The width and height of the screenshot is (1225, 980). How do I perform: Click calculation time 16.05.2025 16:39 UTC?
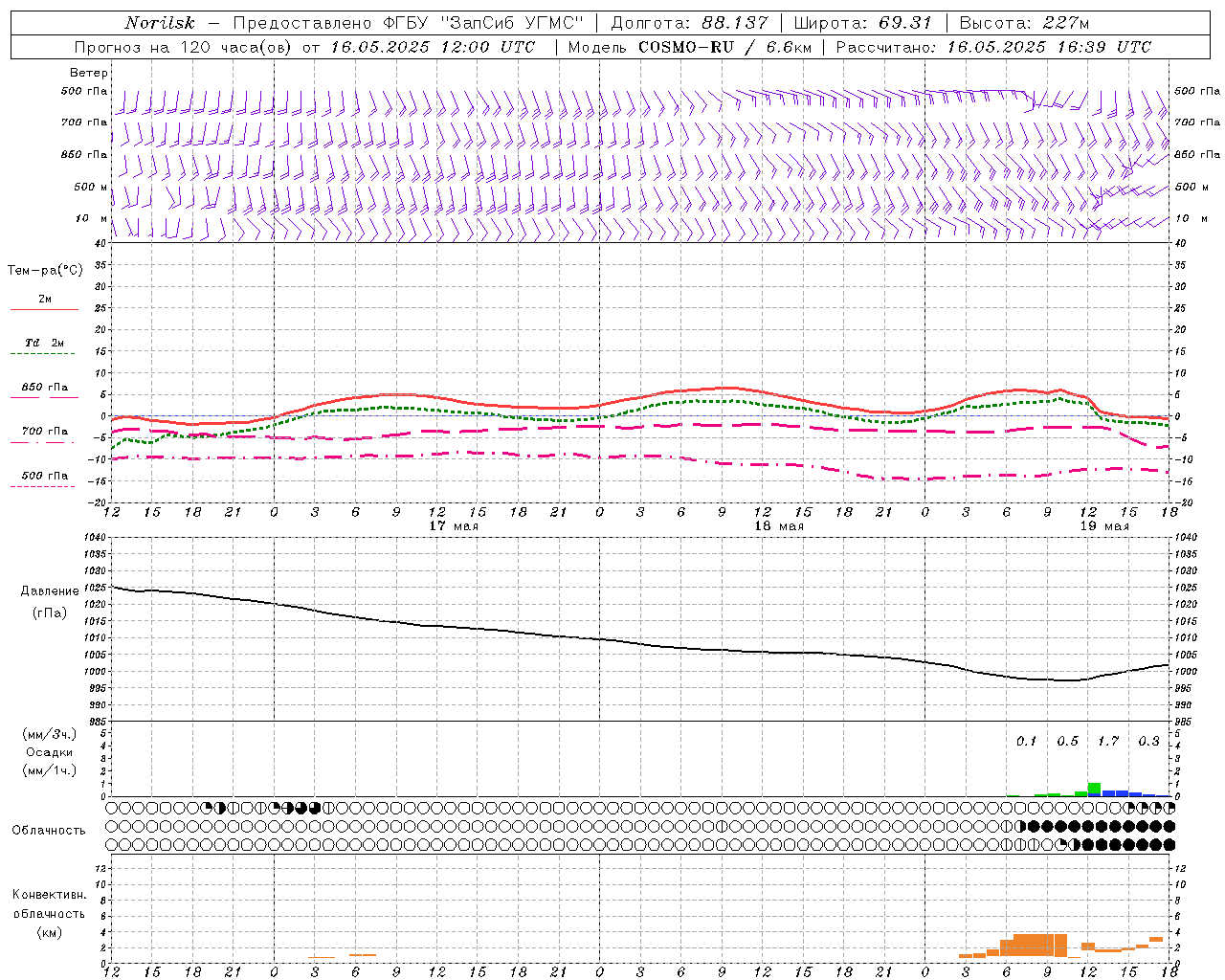[1050, 47]
